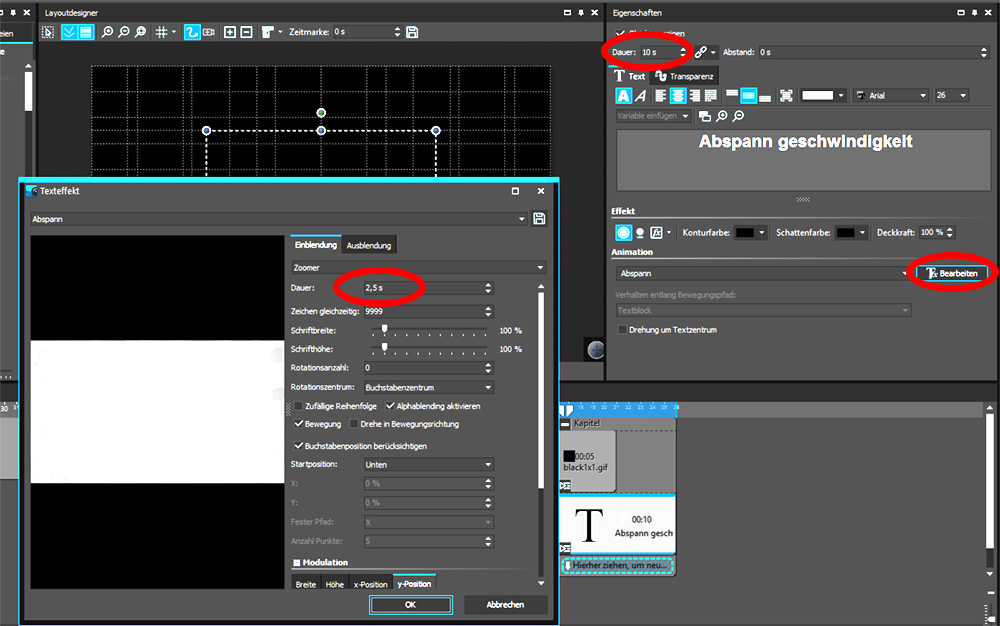1000x626 pixels.
Task: Apply italic text style icon
Action: (640, 96)
